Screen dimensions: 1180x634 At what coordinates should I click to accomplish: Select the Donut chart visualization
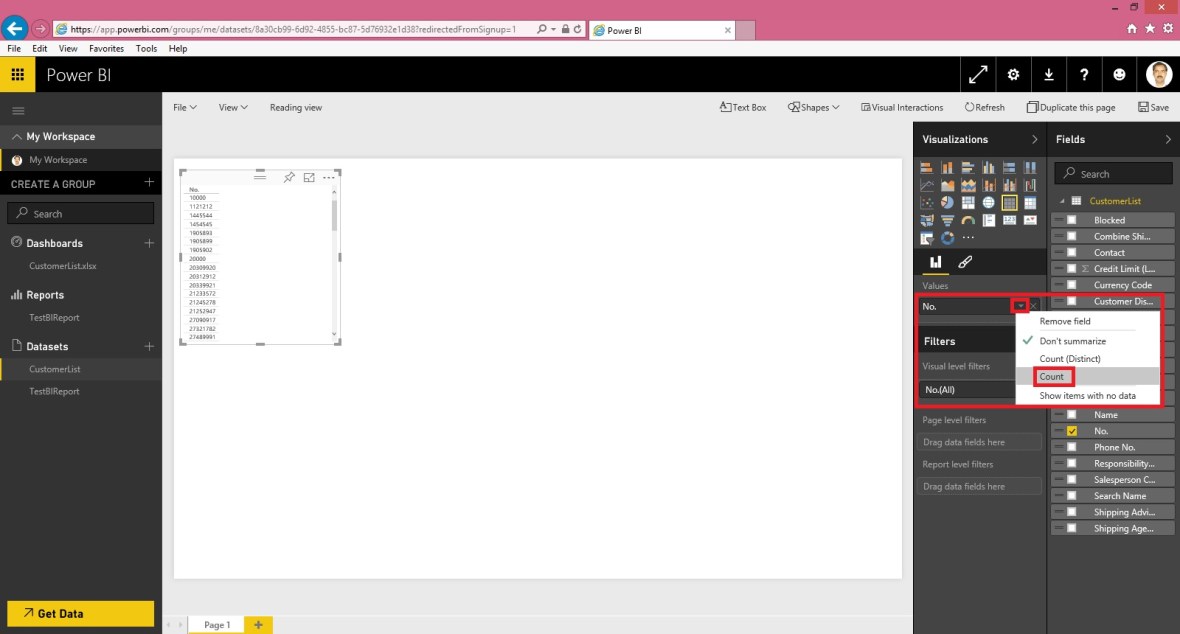[x=948, y=237]
